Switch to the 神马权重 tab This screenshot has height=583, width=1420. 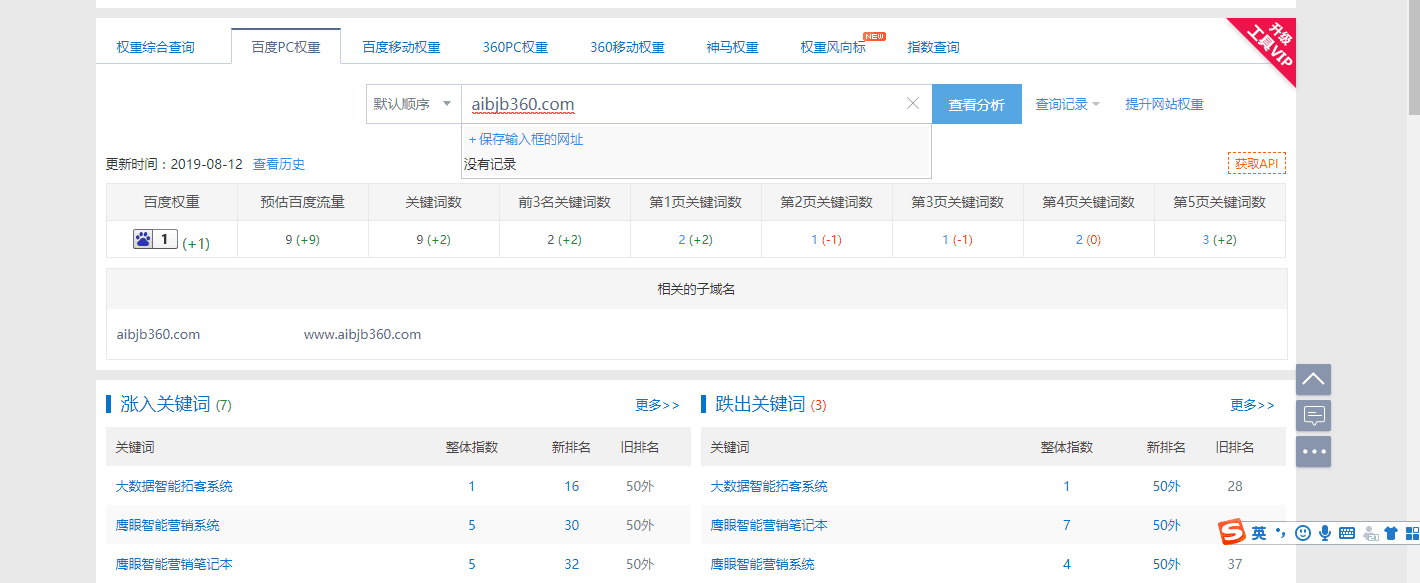(x=732, y=47)
